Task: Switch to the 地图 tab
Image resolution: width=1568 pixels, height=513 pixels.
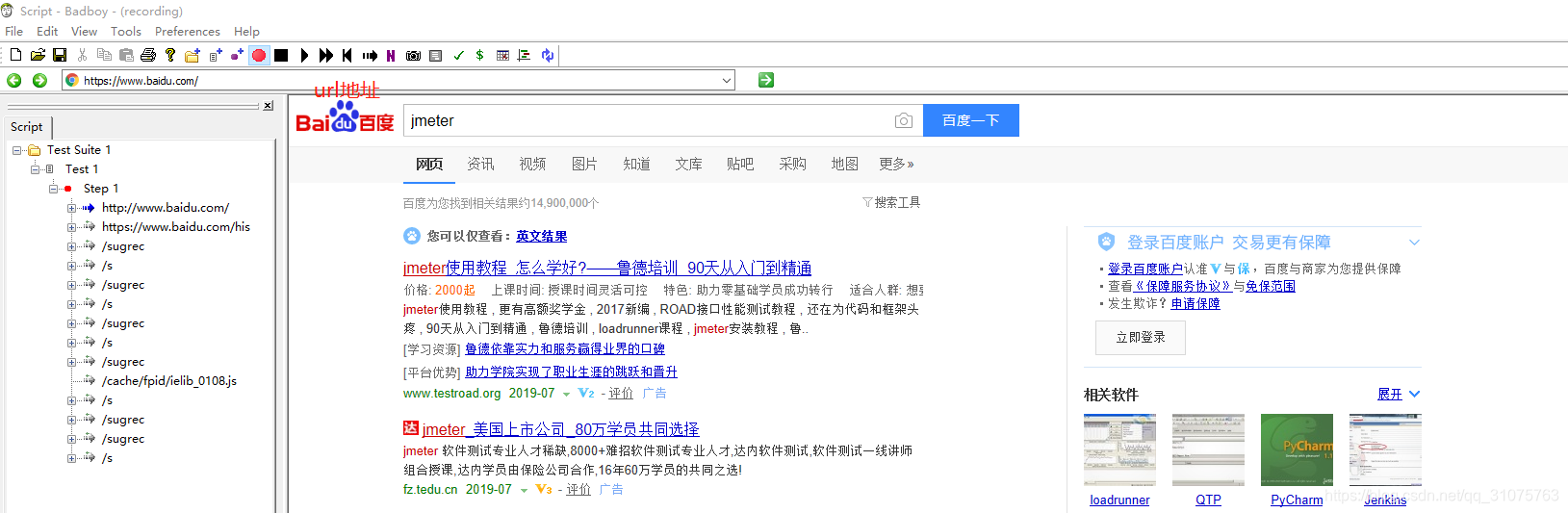Action: tap(844, 165)
